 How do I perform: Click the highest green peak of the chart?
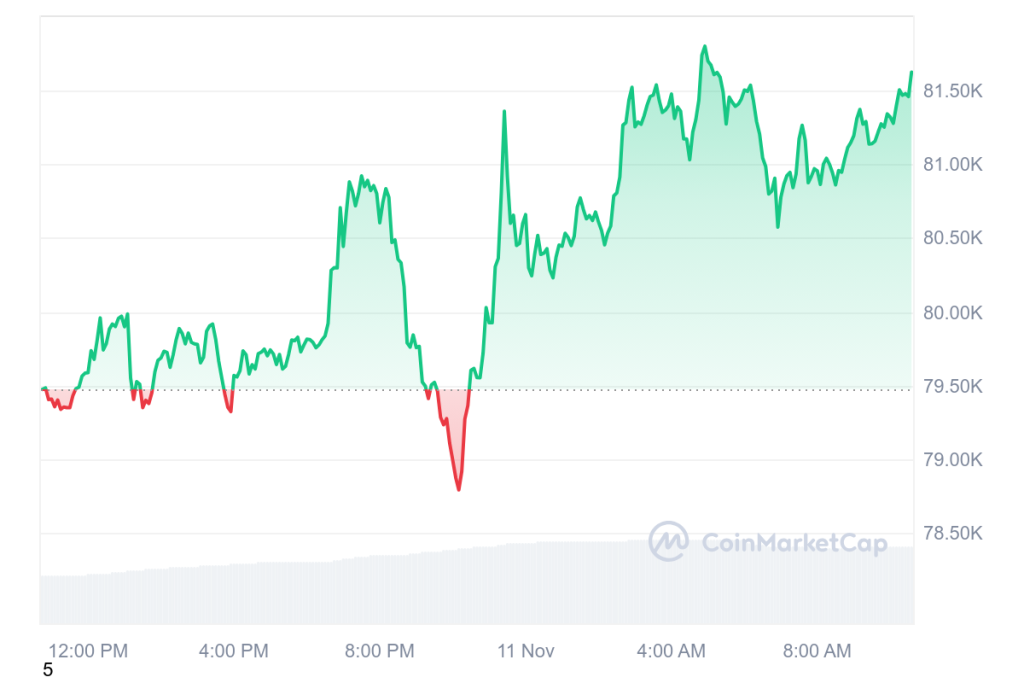point(705,47)
